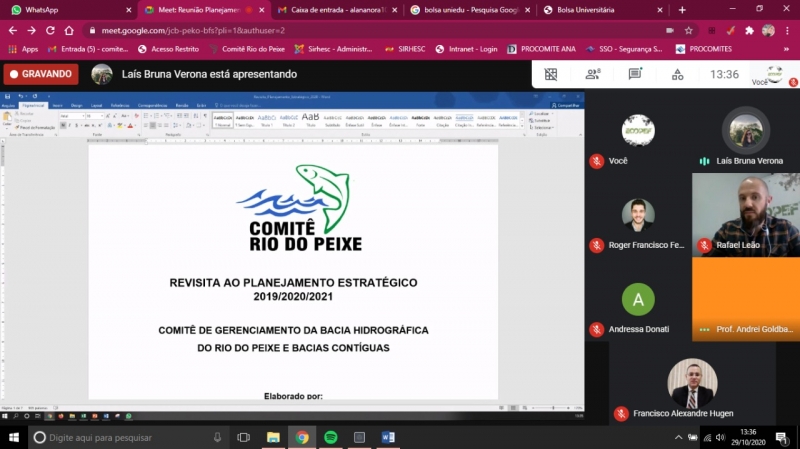Click the presenter avatar beside the presenting notice
Screen dimensions: 800x449
click(x=102, y=74)
